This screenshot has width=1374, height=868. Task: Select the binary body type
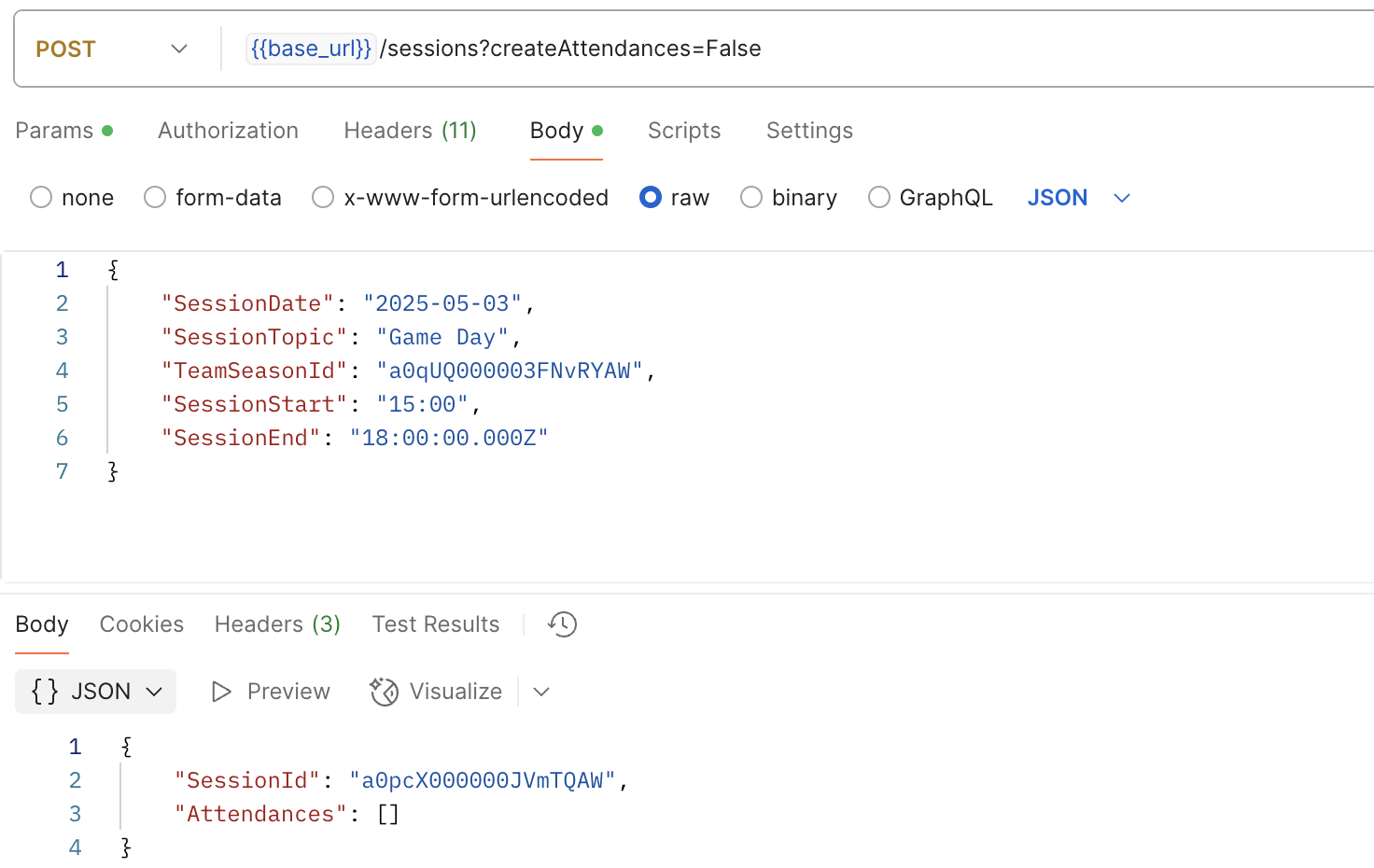[x=789, y=198]
